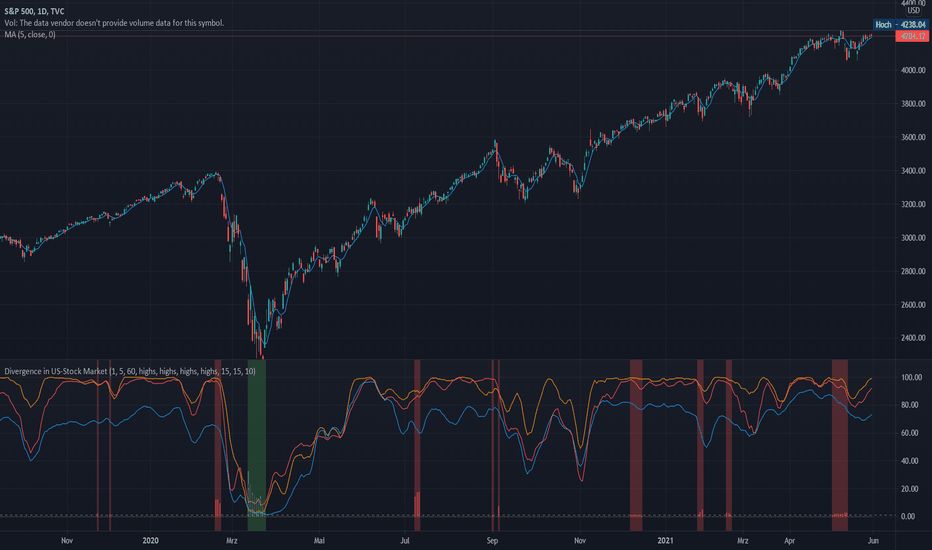
Task: Click the 2021 year label on time axis
Action: (x=665, y=540)
